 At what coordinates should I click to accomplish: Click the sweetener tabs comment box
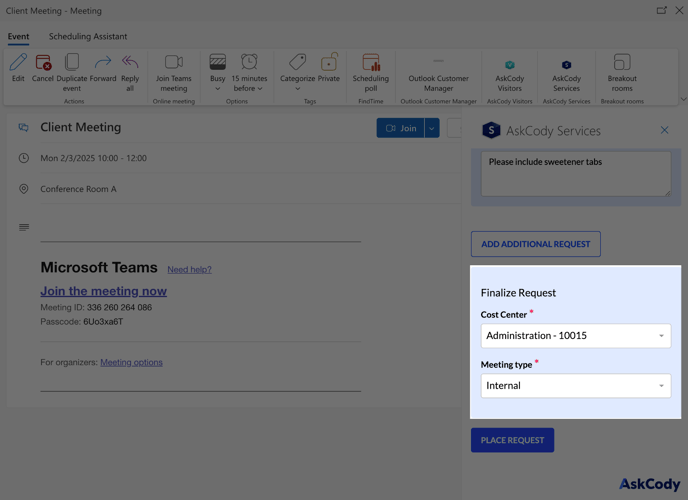(576, 174)
